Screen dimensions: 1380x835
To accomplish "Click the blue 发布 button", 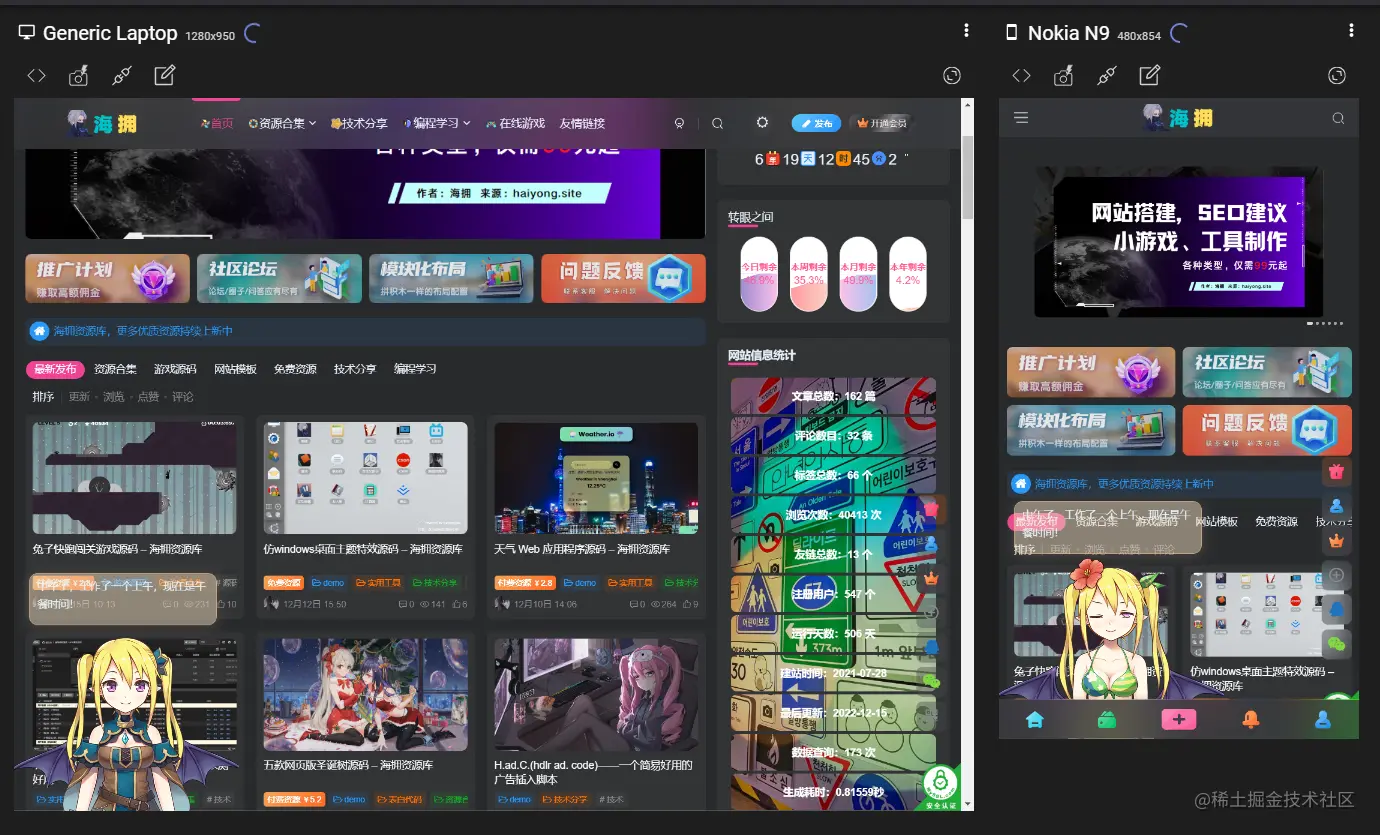I will coord(816,123).
